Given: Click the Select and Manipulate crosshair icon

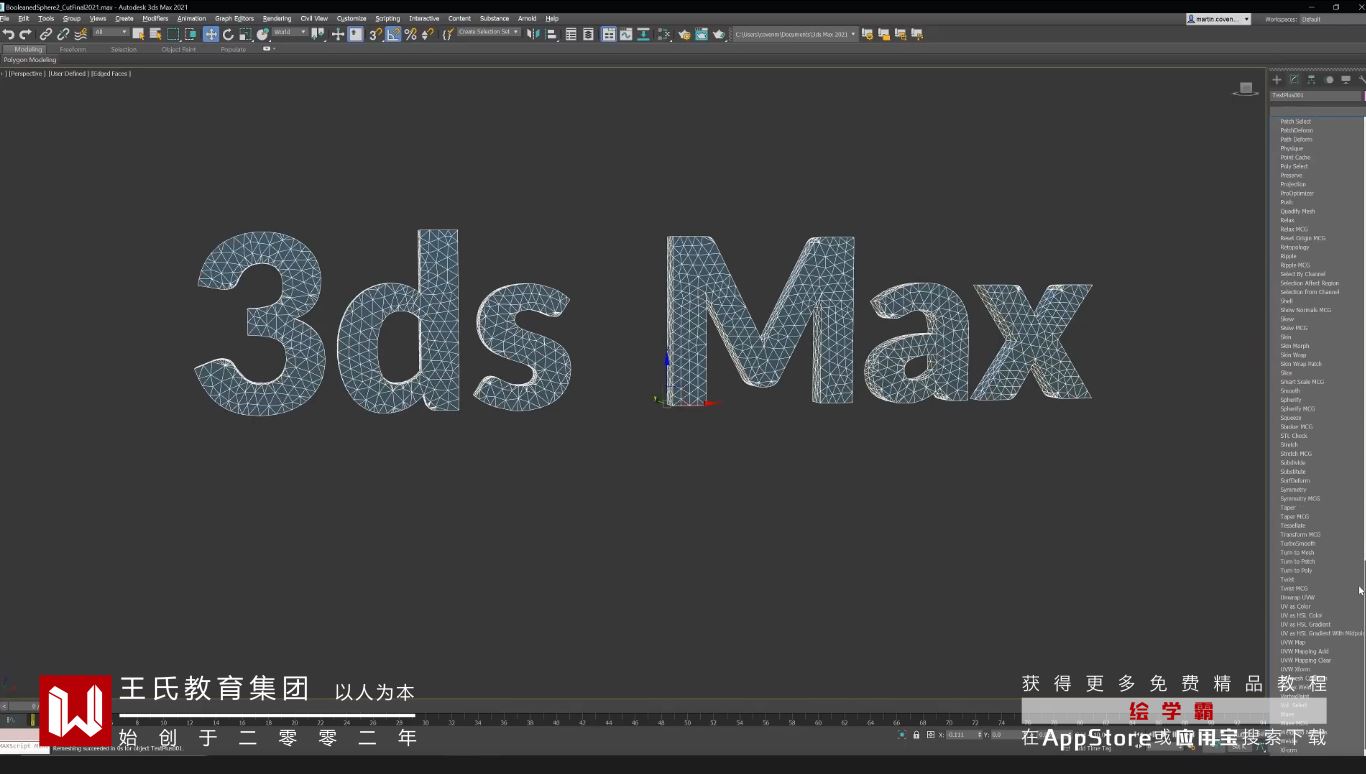Looking at the screenshot, I should (x=338, y=34).
